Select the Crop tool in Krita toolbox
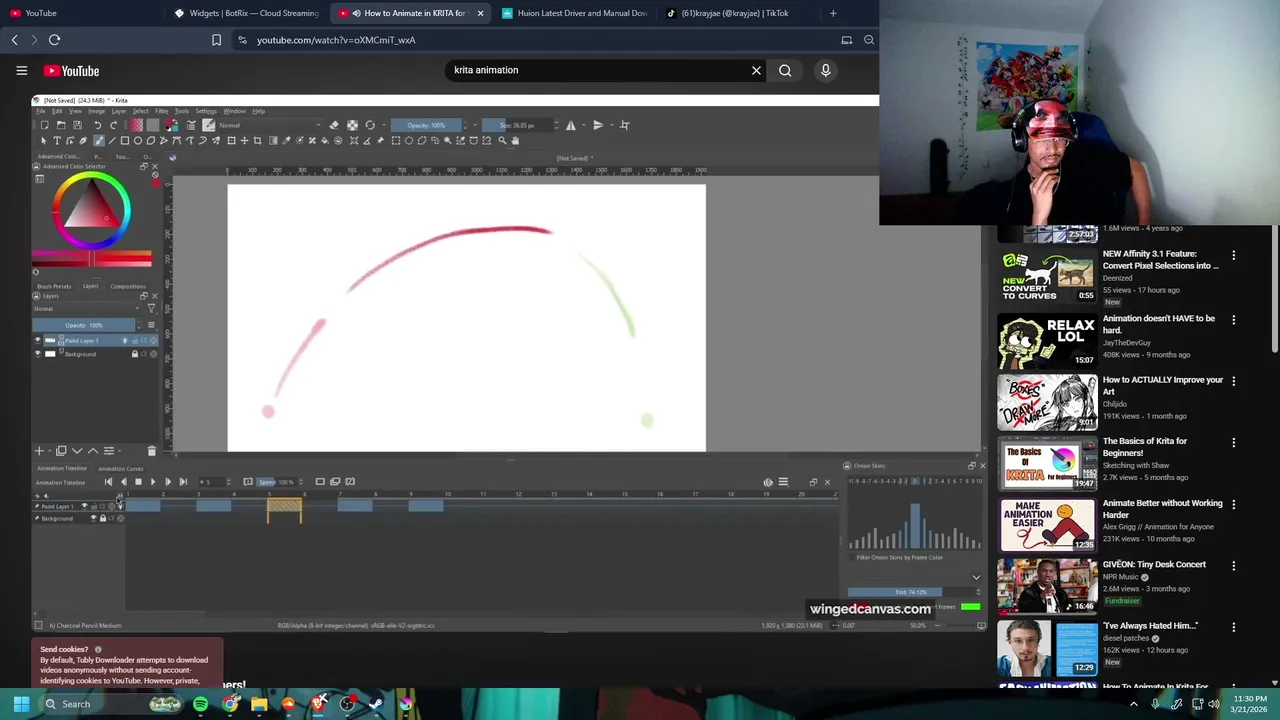Viewport: 1280px width, 720px height. [257, 140]
